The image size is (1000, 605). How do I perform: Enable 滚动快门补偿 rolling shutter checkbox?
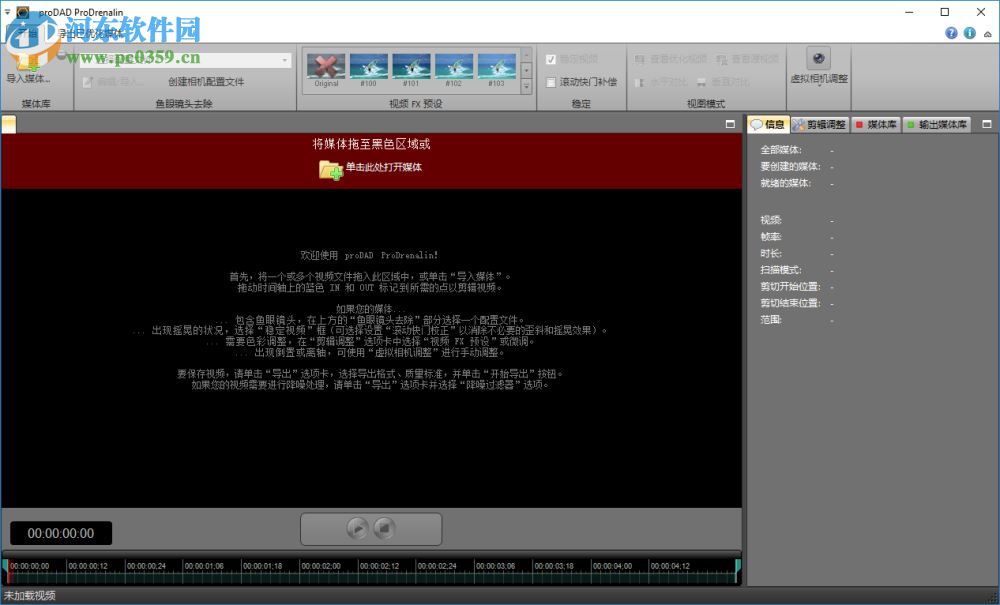551,82
